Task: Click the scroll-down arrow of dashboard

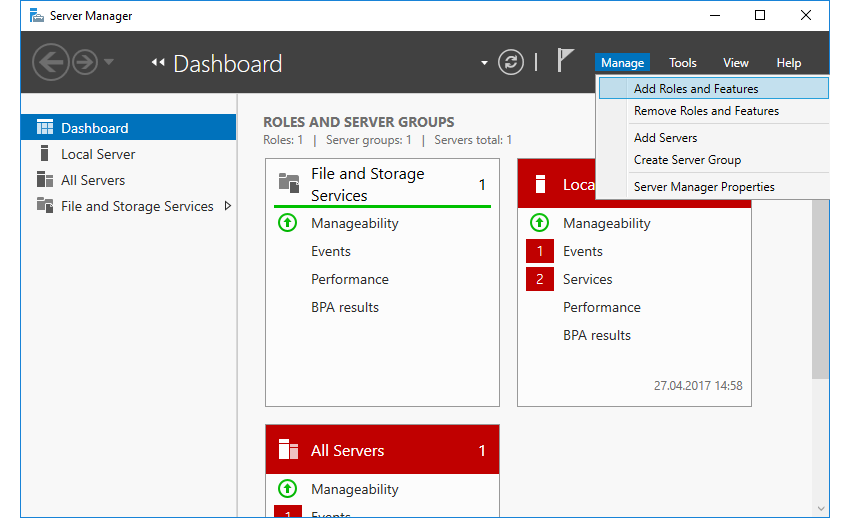Action: tap(820, 509)
